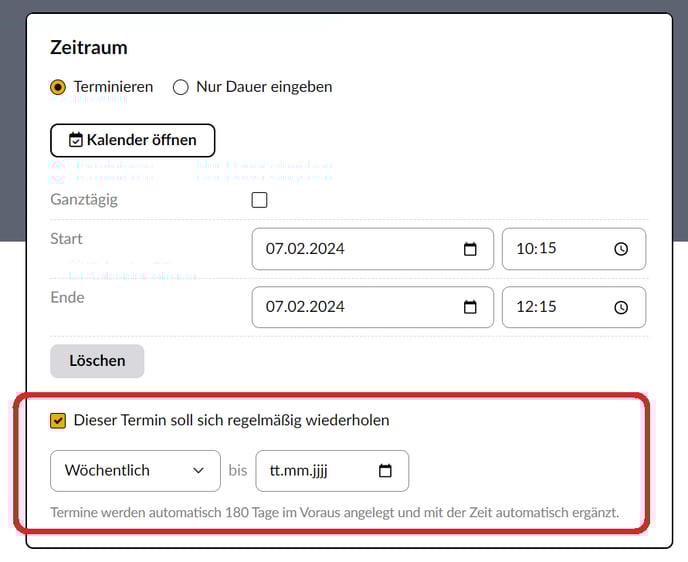688x562 pixels.
Task: Expand the Wöchentlich recurrence dropdown
Action: pyautogui.click(x=135, y=471)
